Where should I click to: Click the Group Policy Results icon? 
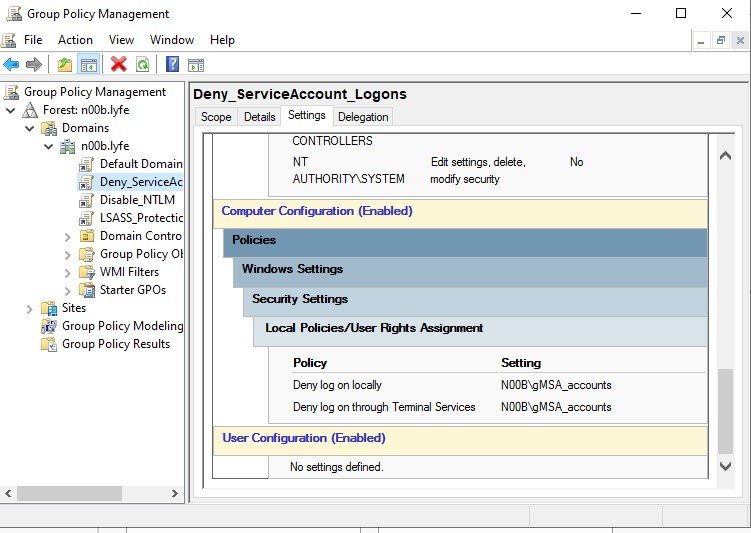point(49,344)
